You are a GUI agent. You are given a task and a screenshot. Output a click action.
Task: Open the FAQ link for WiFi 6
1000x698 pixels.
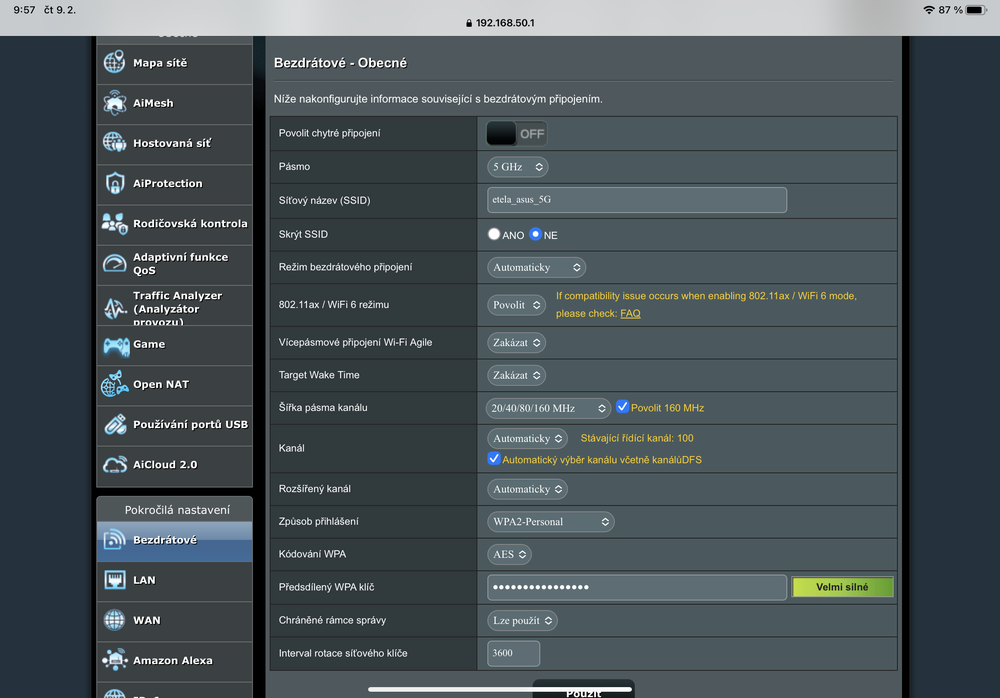point(630,313)
